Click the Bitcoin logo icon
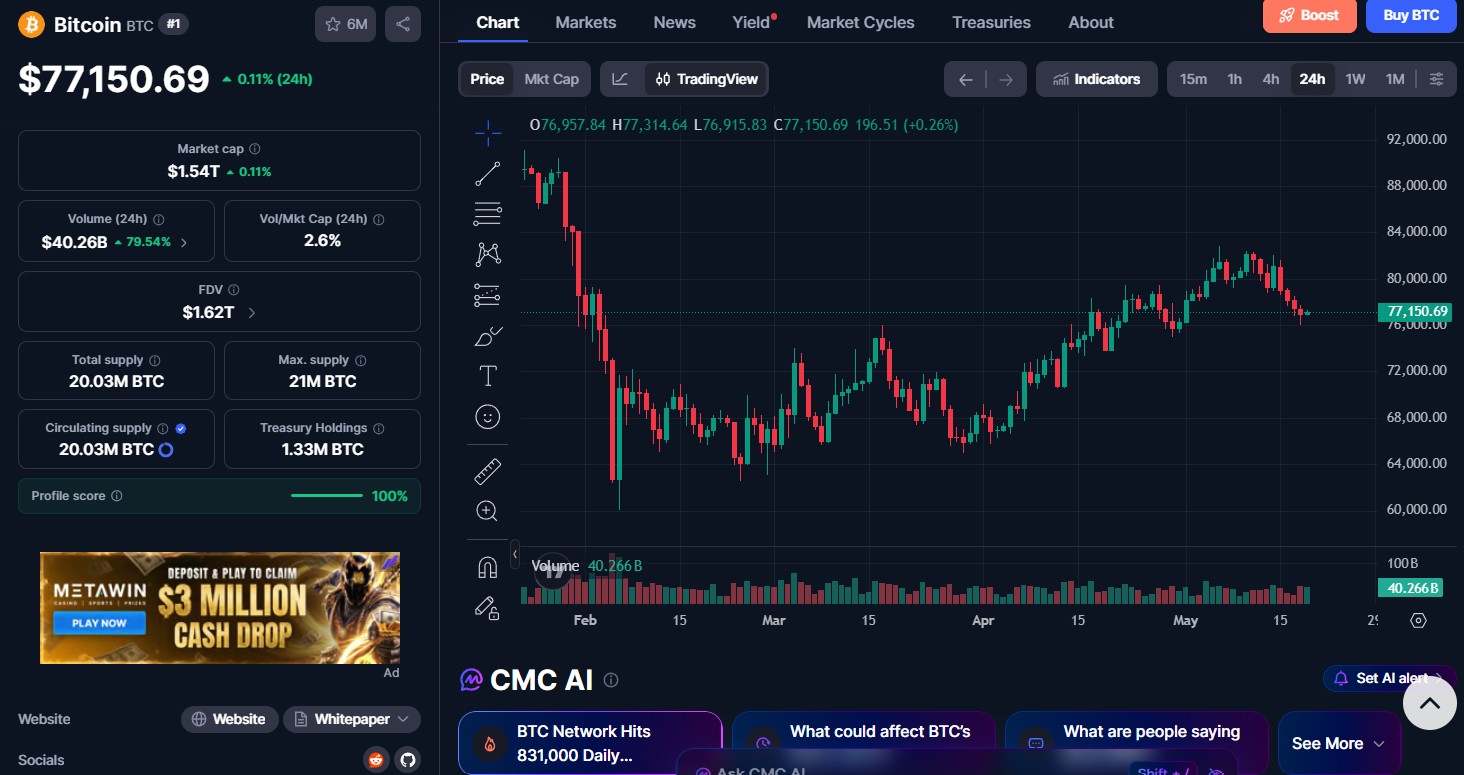The width and height of the screenshot is (1464, 775). pos(31,24)
